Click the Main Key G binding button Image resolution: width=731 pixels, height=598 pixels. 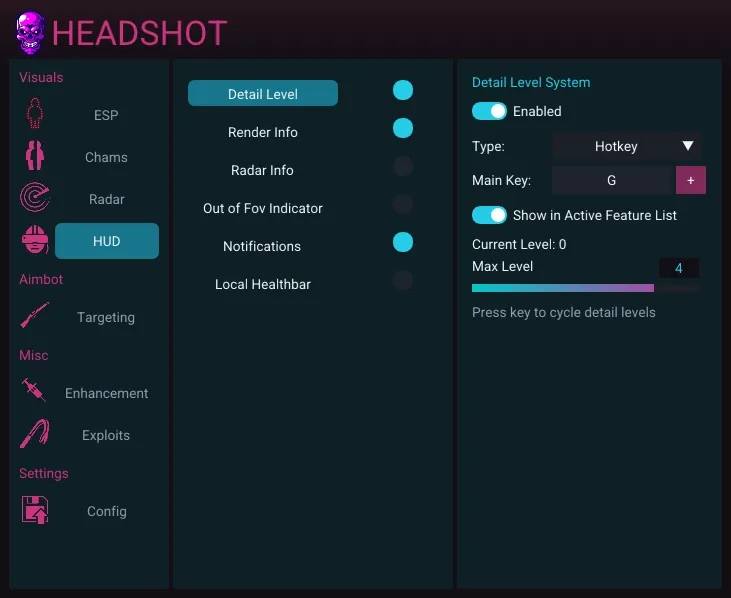[612, 181]
